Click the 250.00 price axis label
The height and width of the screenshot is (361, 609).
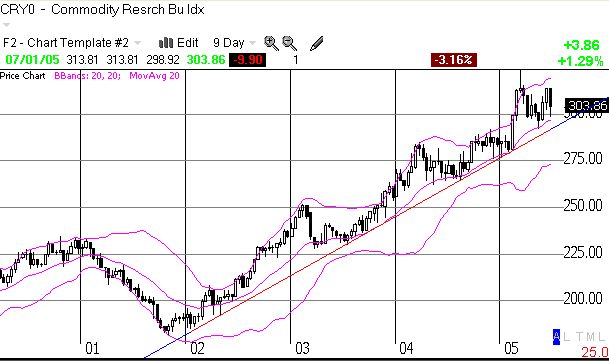tap(583, 205)
